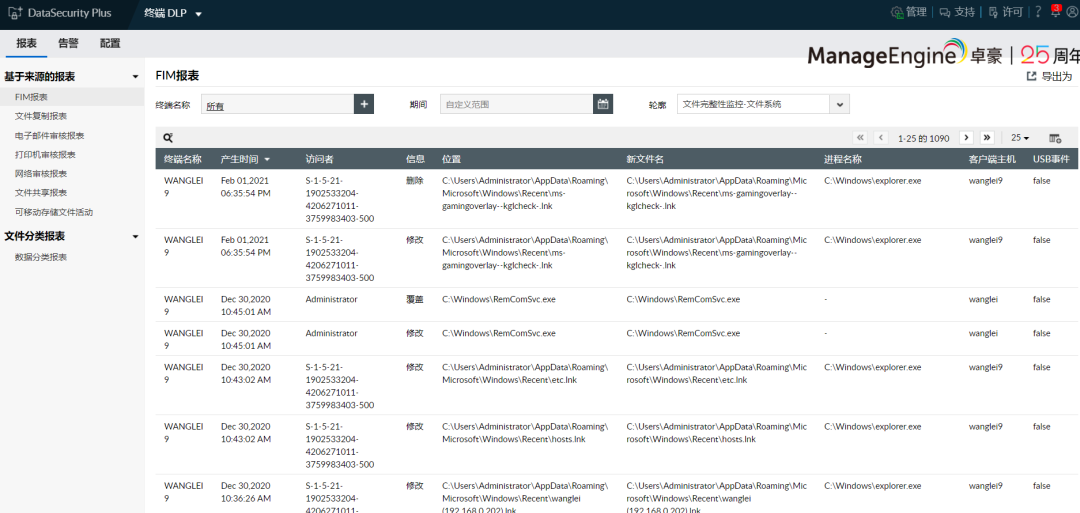Open the 终端 DLP module dropdown
Screen dimensions: 1080x513
[x=173, y=13]
